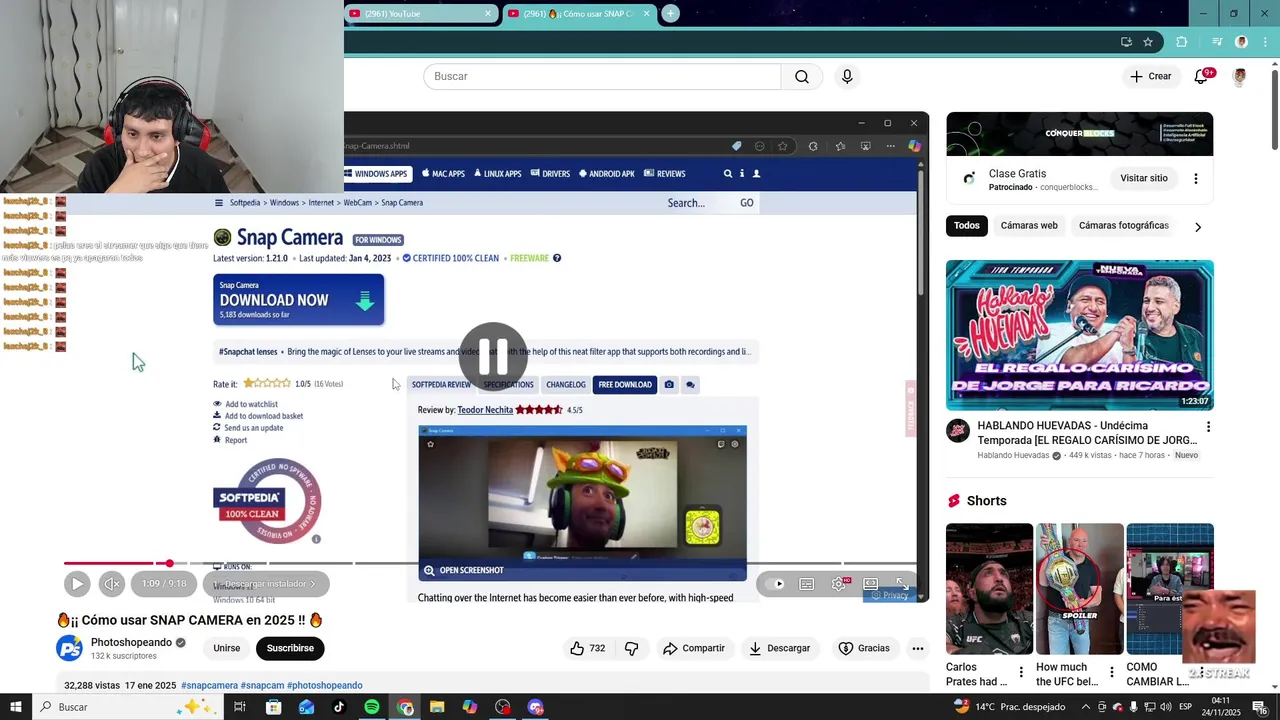Image resolution: width=1280 pixels, height=720 pixels.
Task: Open the Chrome profile avatar
Action: tap(1242, 42)
